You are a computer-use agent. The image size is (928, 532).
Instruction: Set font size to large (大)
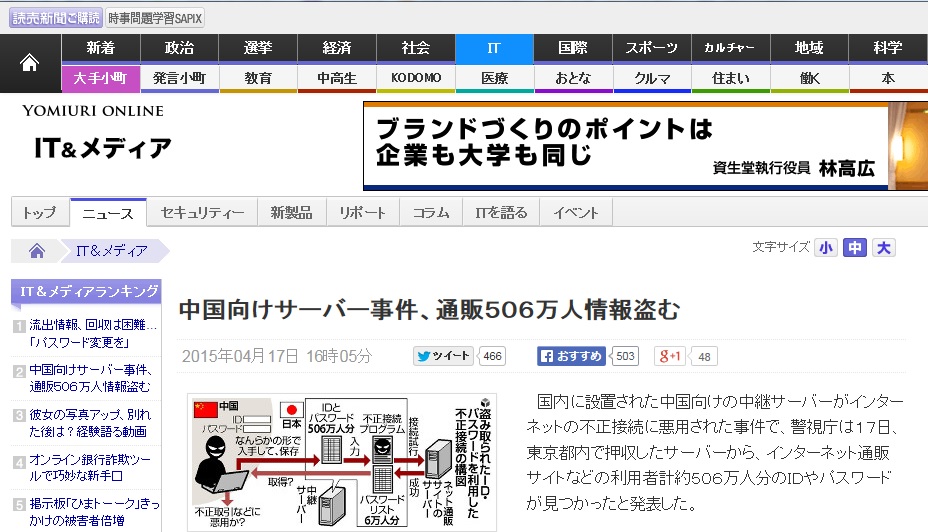[884, 247]
